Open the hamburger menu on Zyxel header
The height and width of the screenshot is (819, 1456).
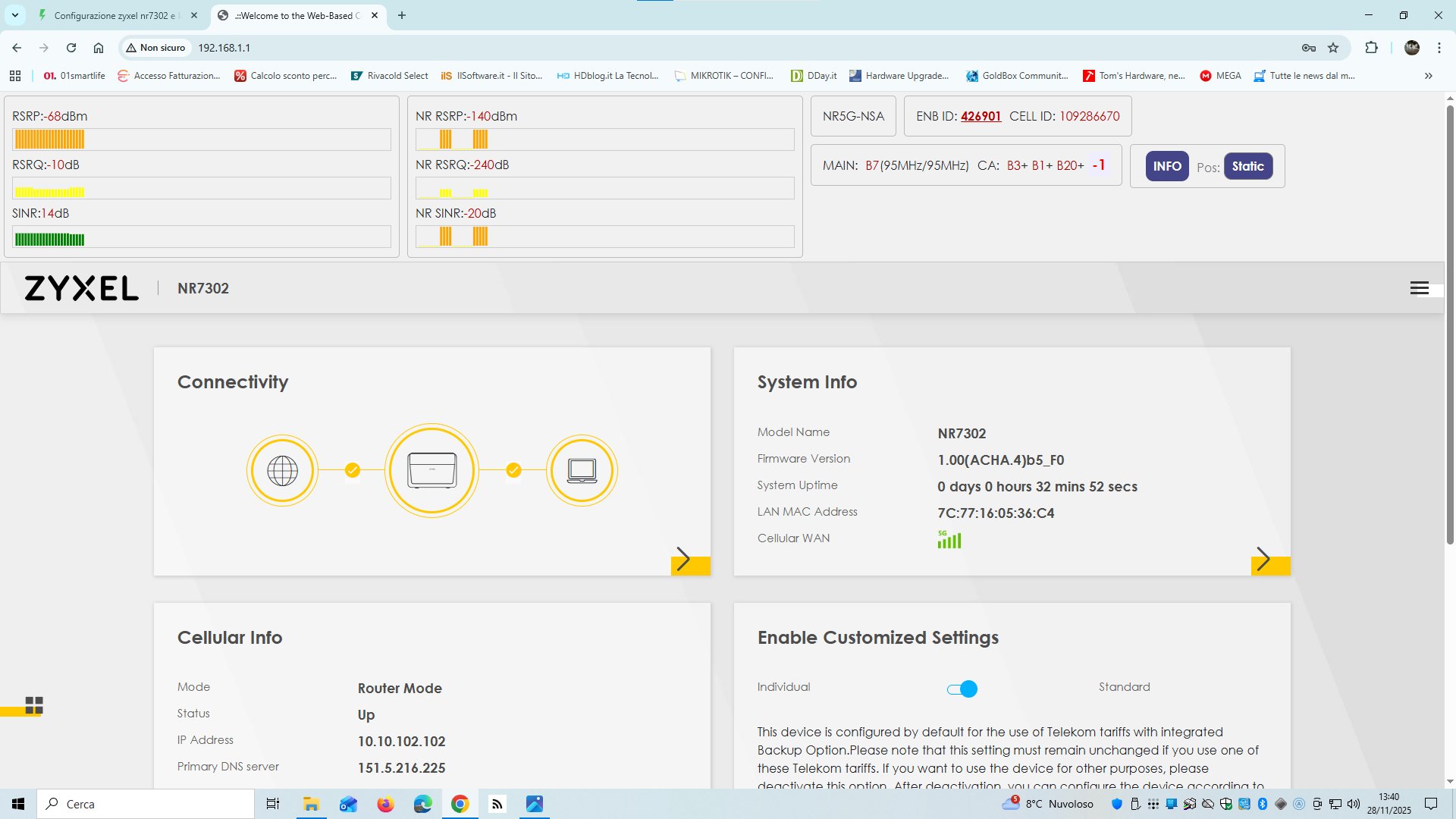click(1419, 288)
